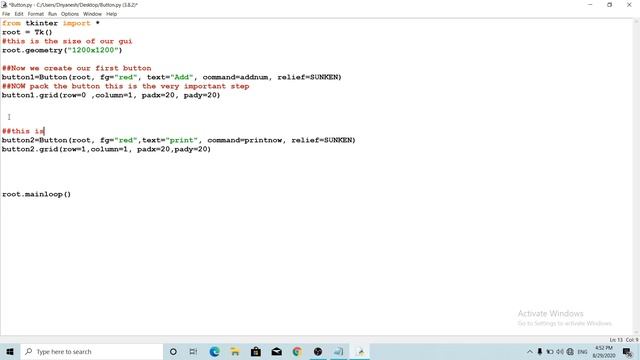Viewport: 640px width, 360px height.
Task: Open Microsoft Store from the taskbar
Action: click(256, 351)
